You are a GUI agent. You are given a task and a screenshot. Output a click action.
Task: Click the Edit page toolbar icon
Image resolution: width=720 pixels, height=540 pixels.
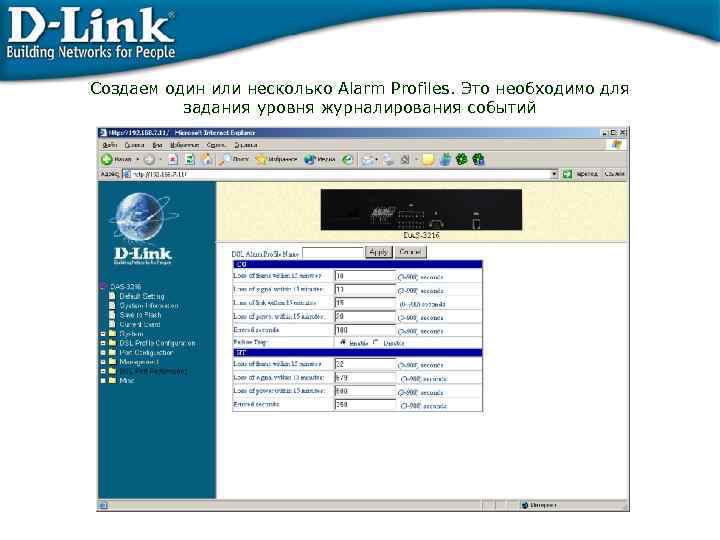405,160
